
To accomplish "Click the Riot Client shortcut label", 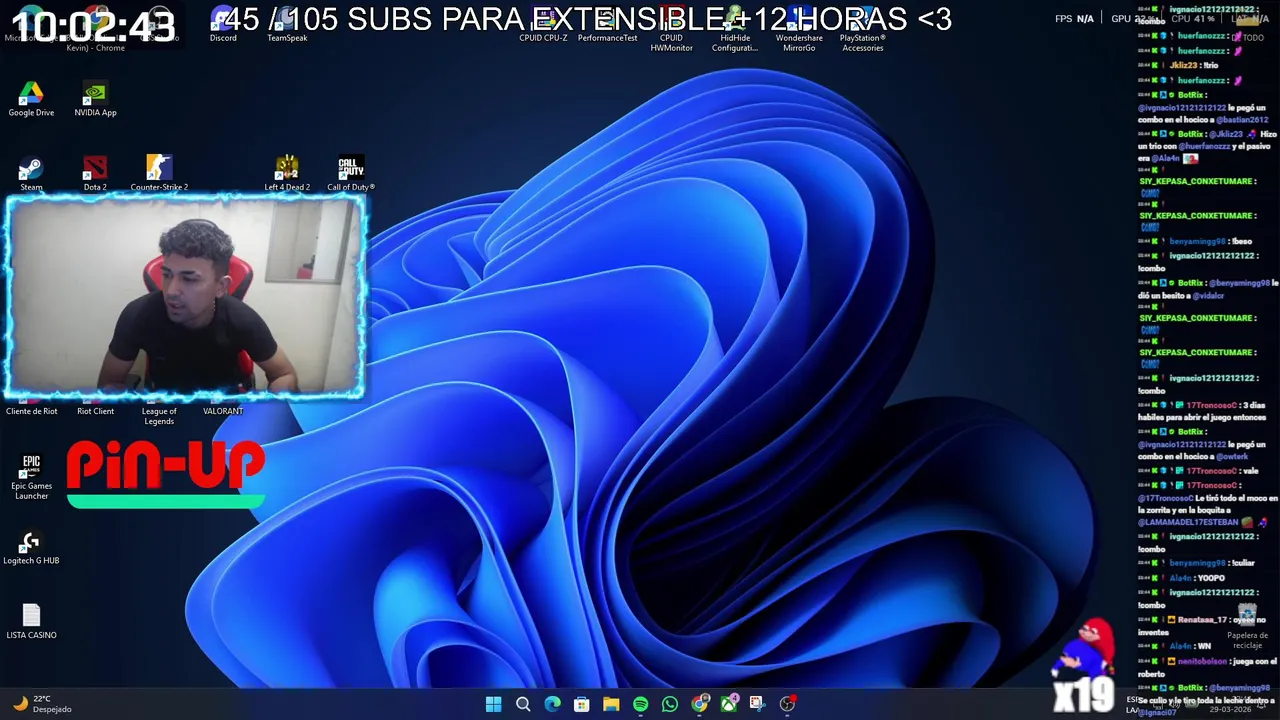I will (x=95, y=411).
